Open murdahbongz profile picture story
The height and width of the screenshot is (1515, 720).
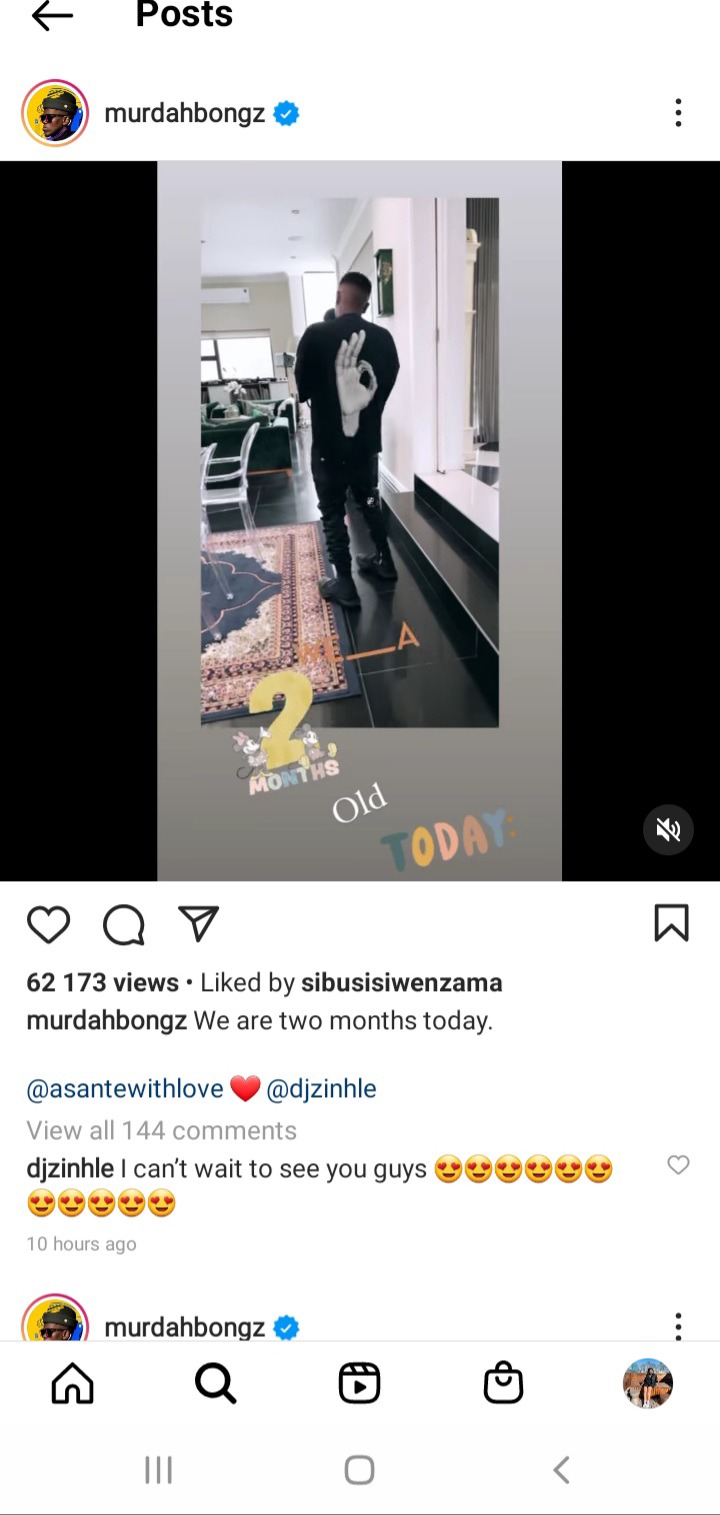click(55, 113)
